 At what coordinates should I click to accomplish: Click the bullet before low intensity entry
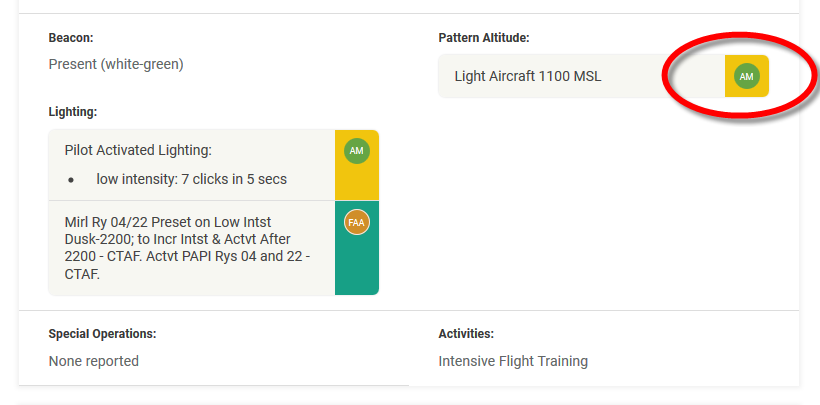click(71, 180)
